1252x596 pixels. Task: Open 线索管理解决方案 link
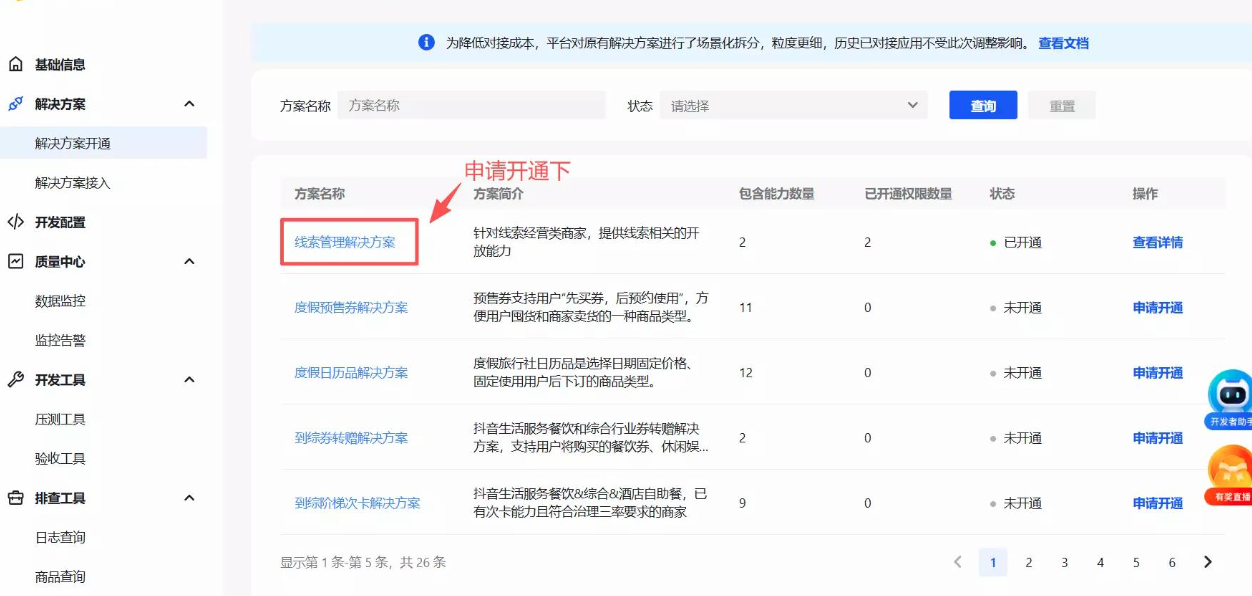point(345,242)
